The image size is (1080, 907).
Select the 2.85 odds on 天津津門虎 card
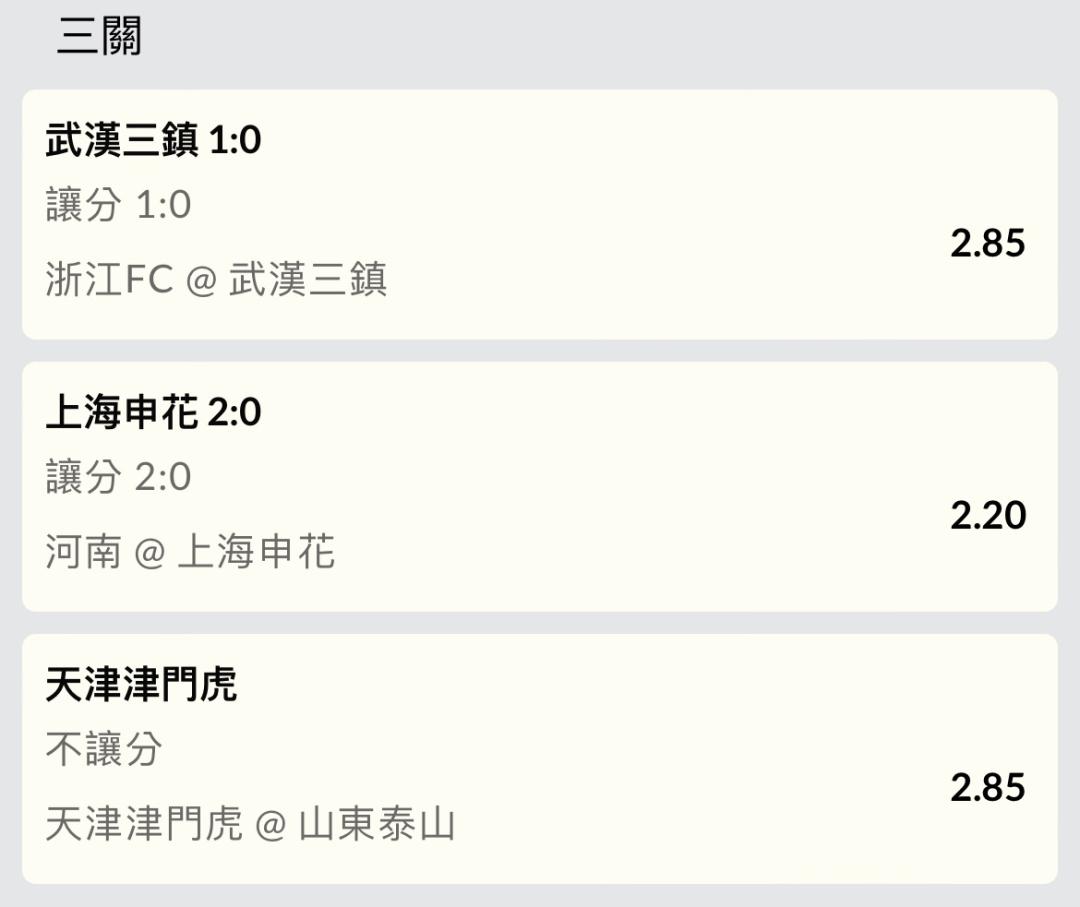[x=987, y=787]
